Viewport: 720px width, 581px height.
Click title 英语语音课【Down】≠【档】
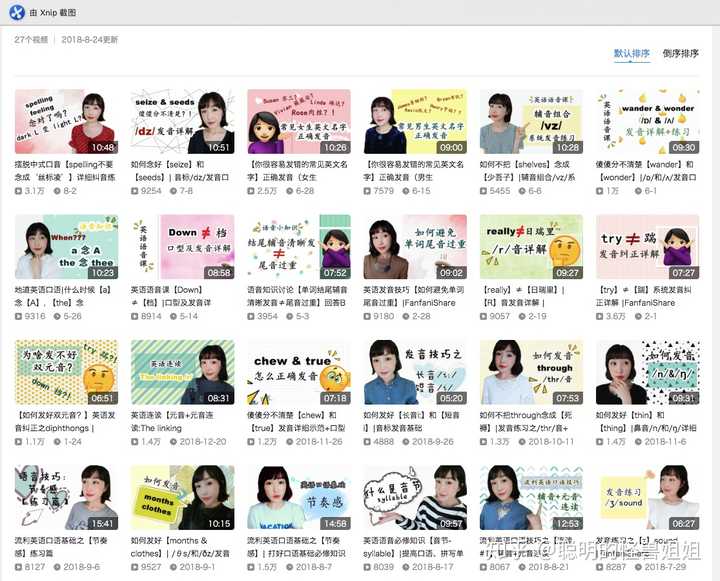pyautogui.click(x=171, y=296)
